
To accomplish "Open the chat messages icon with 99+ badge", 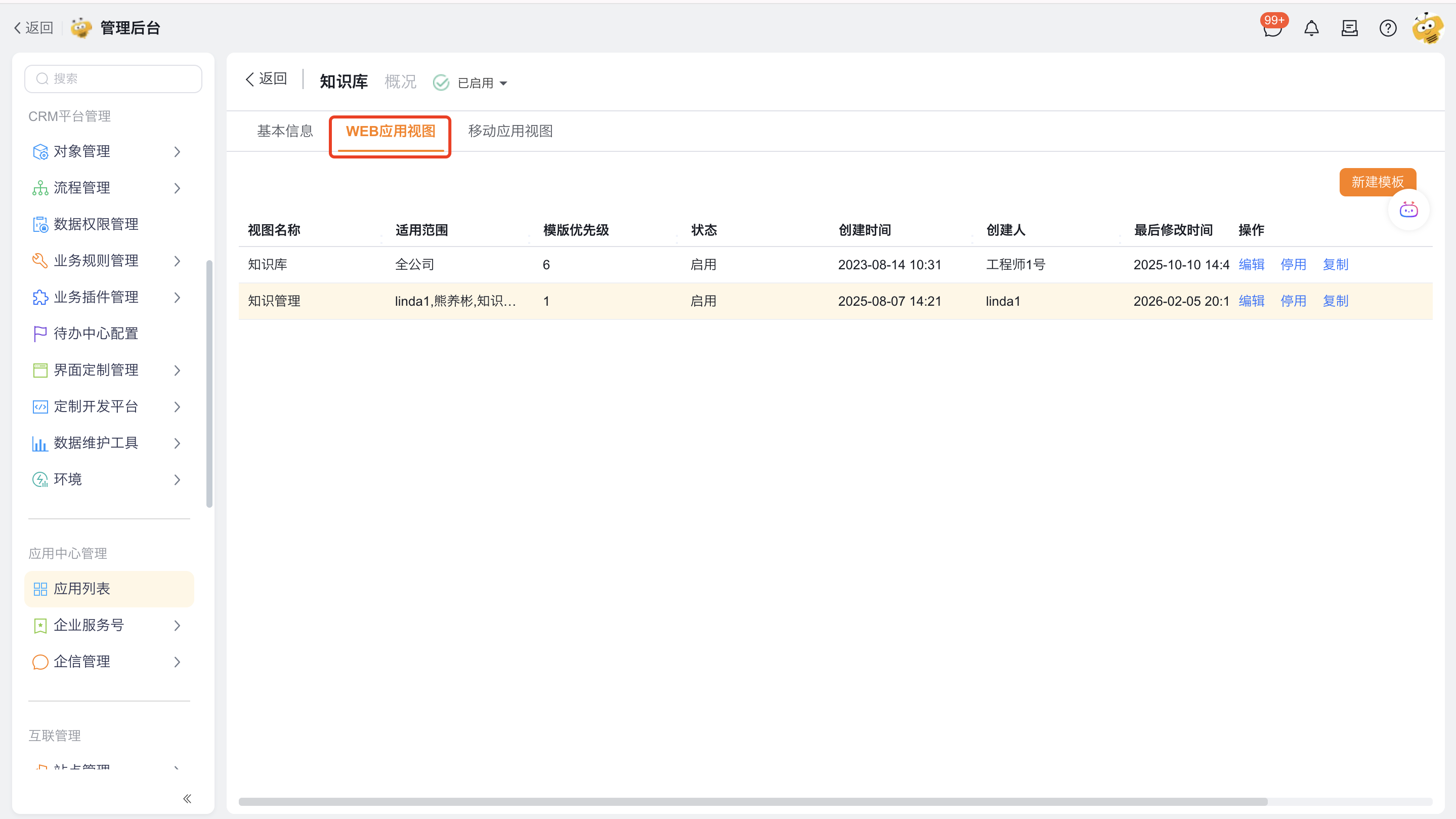I will 1272,28.
